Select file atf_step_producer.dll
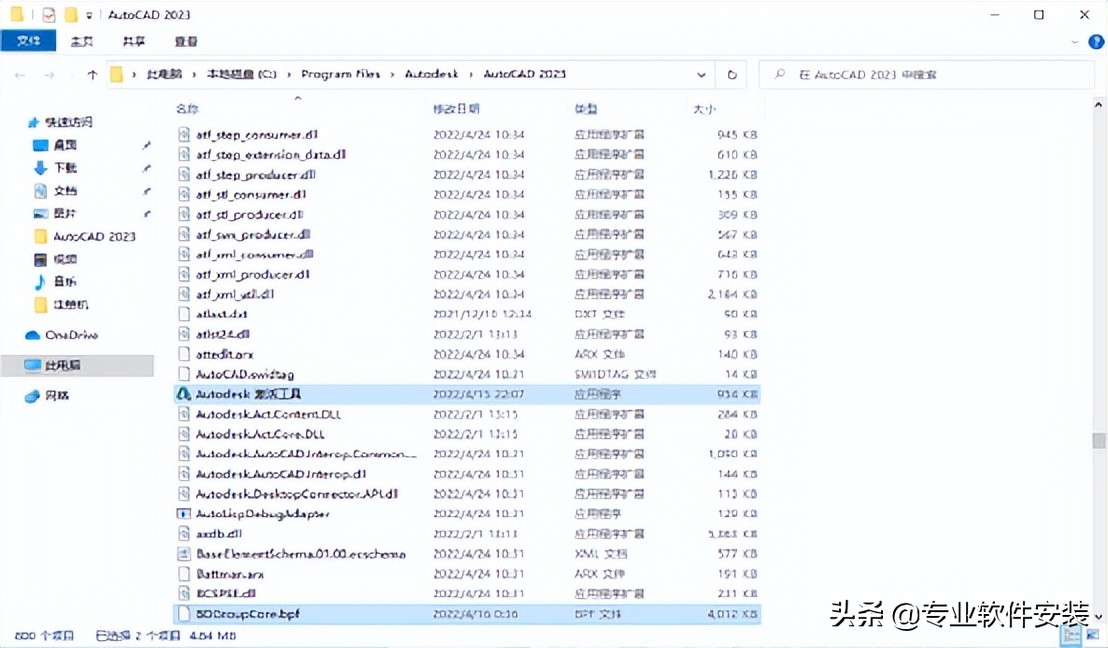 pyautogui.click(x=256, y=174)
